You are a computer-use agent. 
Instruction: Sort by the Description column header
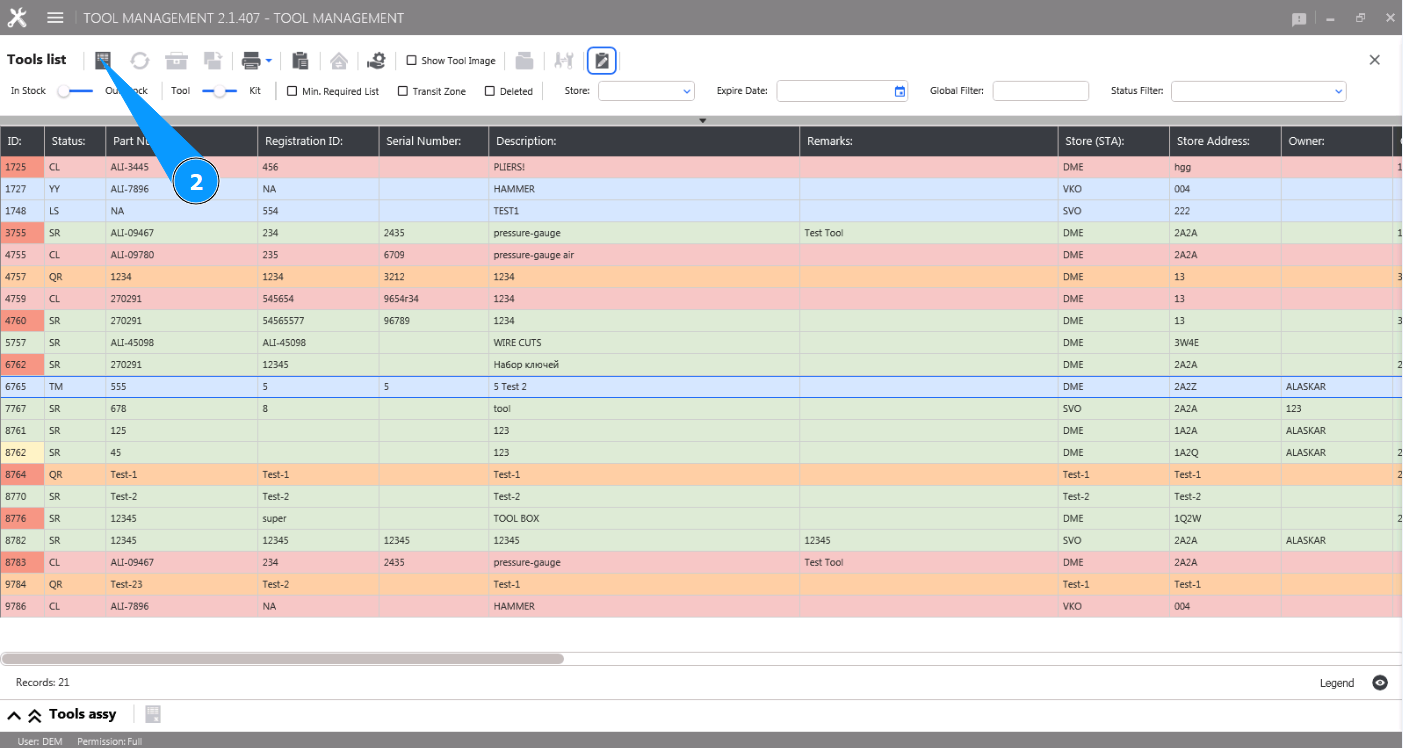[526, 141]
